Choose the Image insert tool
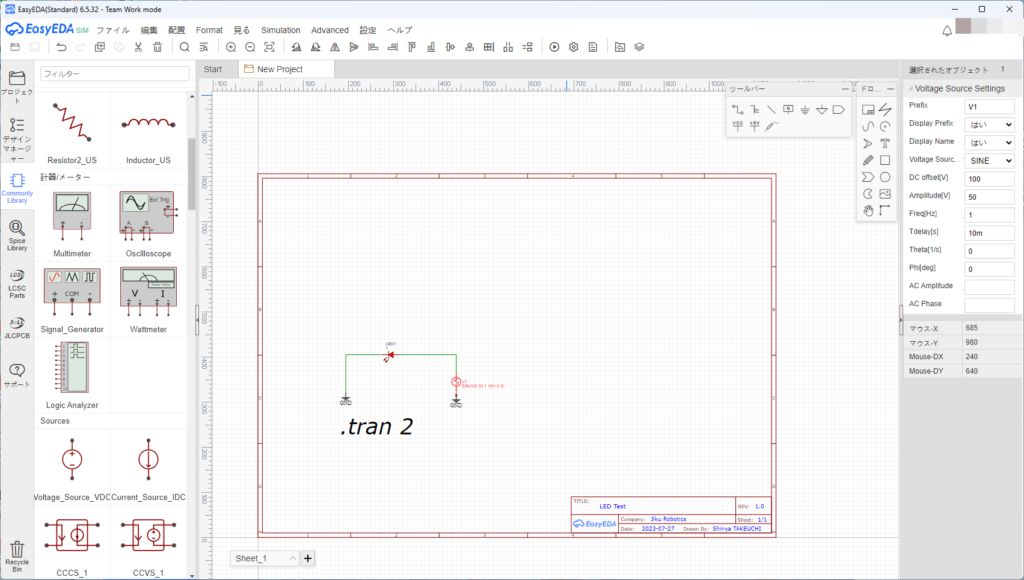 coord(885,194)
